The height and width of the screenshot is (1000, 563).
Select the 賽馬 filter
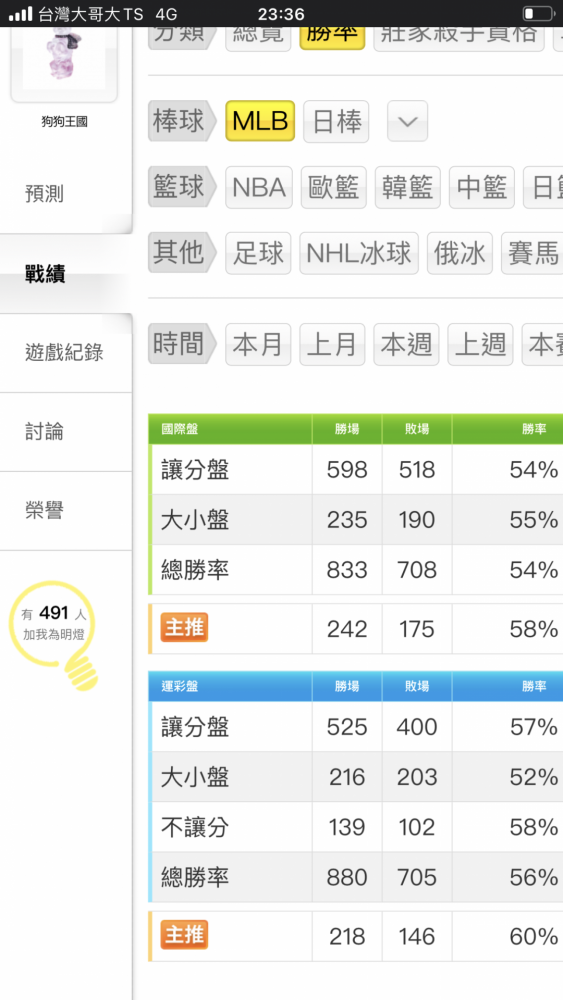coord(533,253)
